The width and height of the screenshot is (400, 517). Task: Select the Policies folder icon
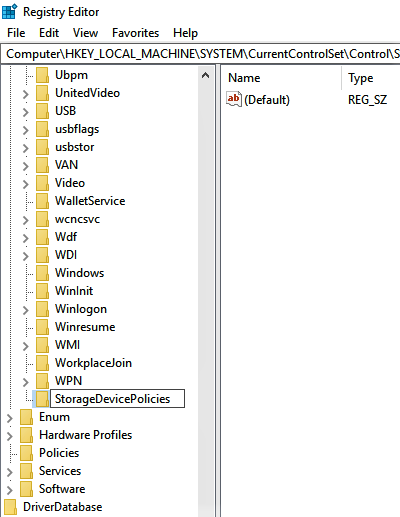tap(26, 453)
